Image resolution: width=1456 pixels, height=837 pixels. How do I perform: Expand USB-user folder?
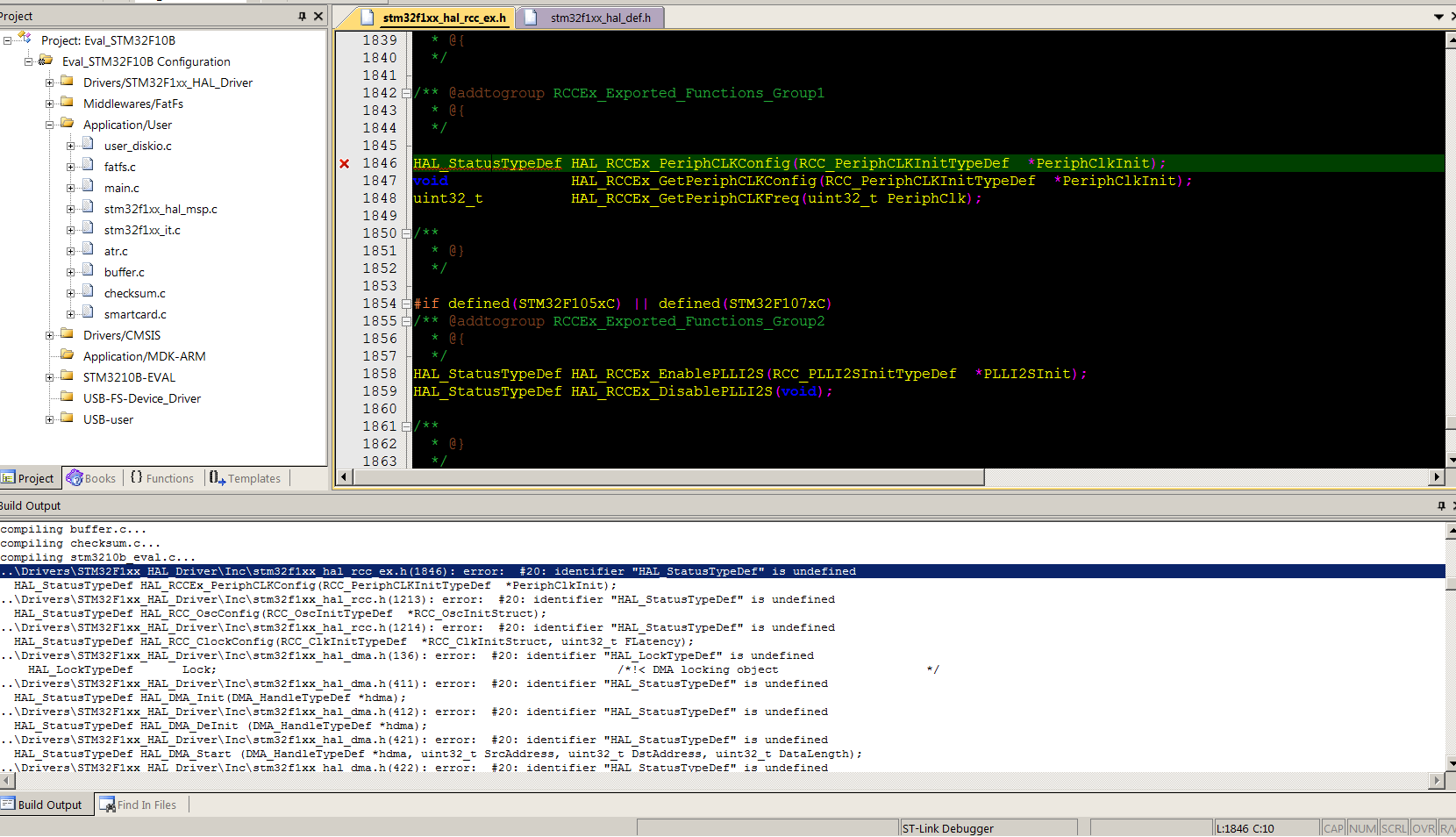pos(50,419)
